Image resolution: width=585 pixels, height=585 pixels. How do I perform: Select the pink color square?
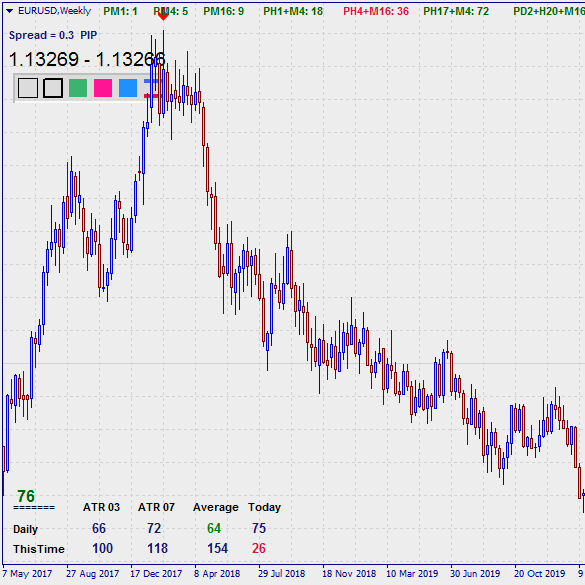click(x=103, y=88)
